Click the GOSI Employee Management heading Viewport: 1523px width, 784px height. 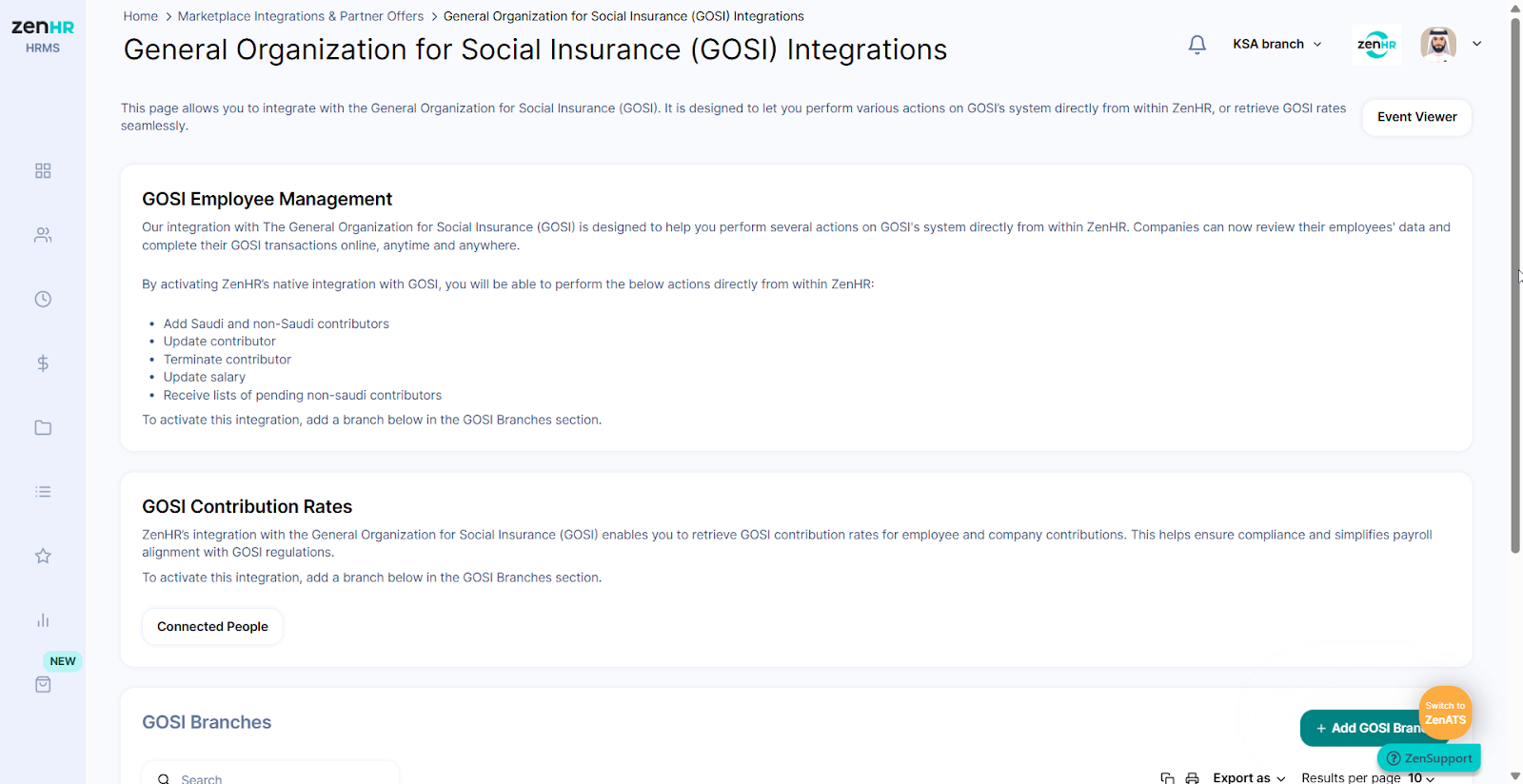[x=267, y=199]
